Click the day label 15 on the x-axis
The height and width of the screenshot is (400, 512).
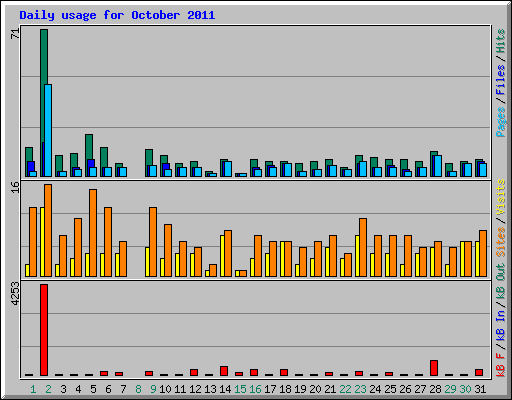pos(240,389)
